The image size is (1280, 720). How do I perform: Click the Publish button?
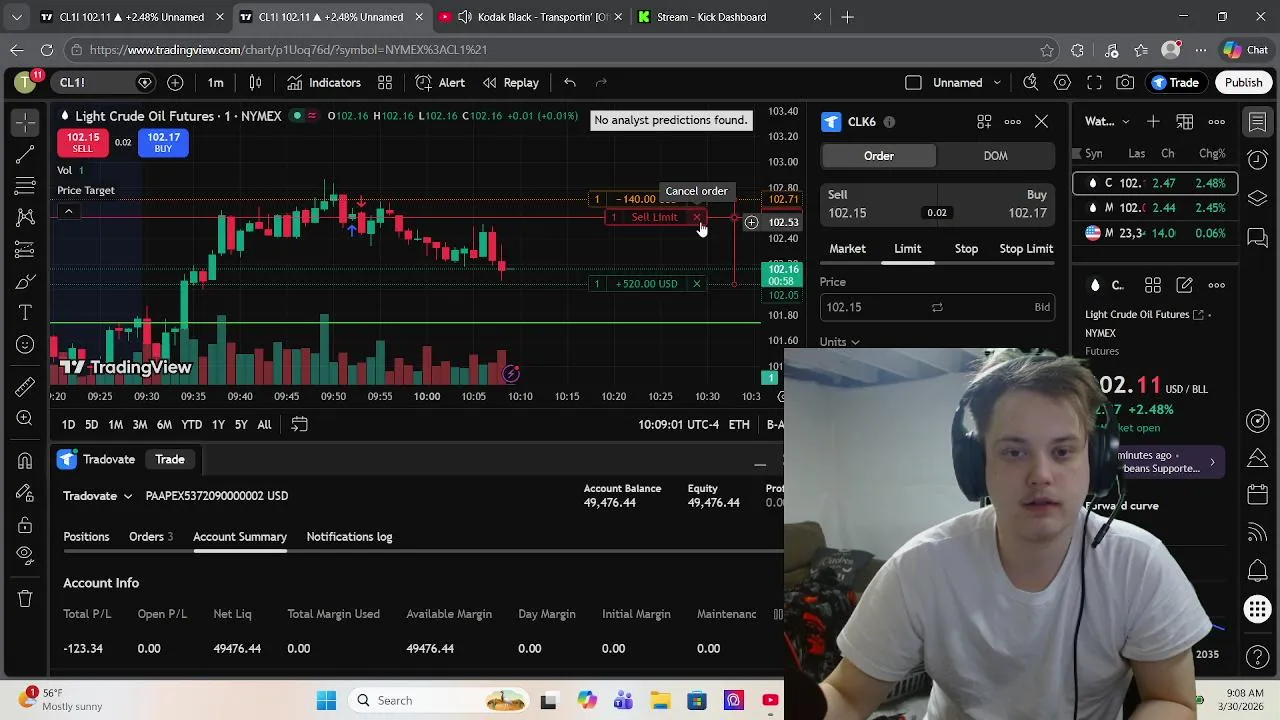click(1244, 83)
